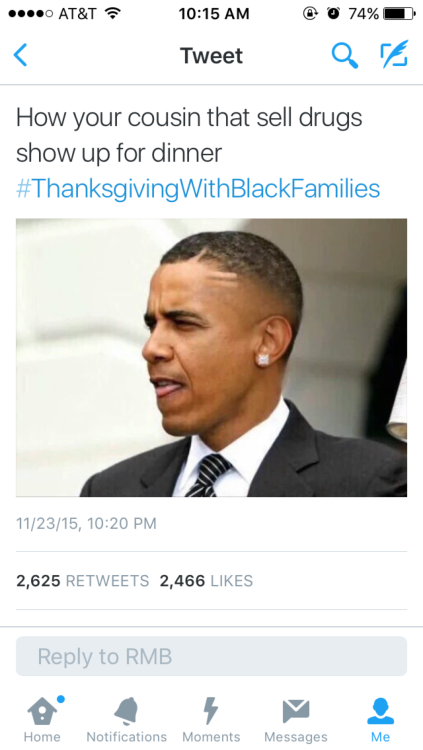Tap the alarm clock status icon
The height and width of the screenshot is (750, 423).
(x=333, y=14)
